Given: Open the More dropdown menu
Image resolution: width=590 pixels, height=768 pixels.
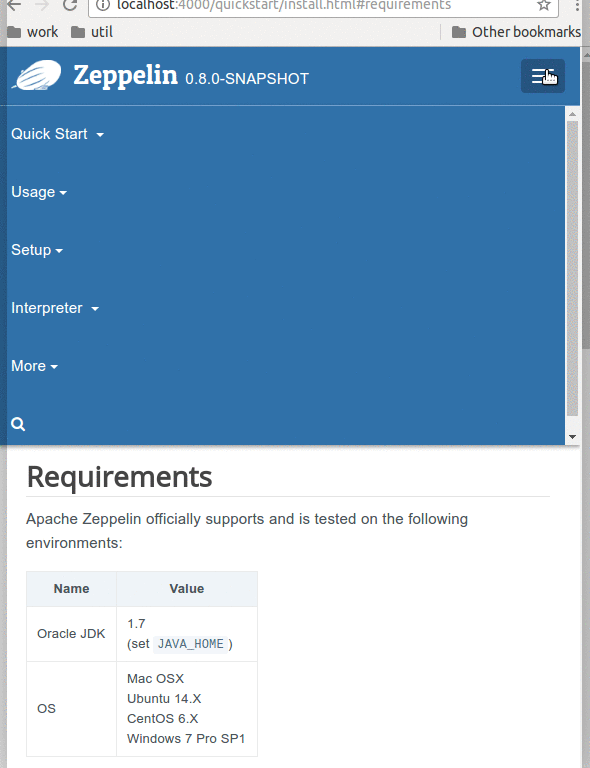Looking at the screenshot, I should point(34,366).
